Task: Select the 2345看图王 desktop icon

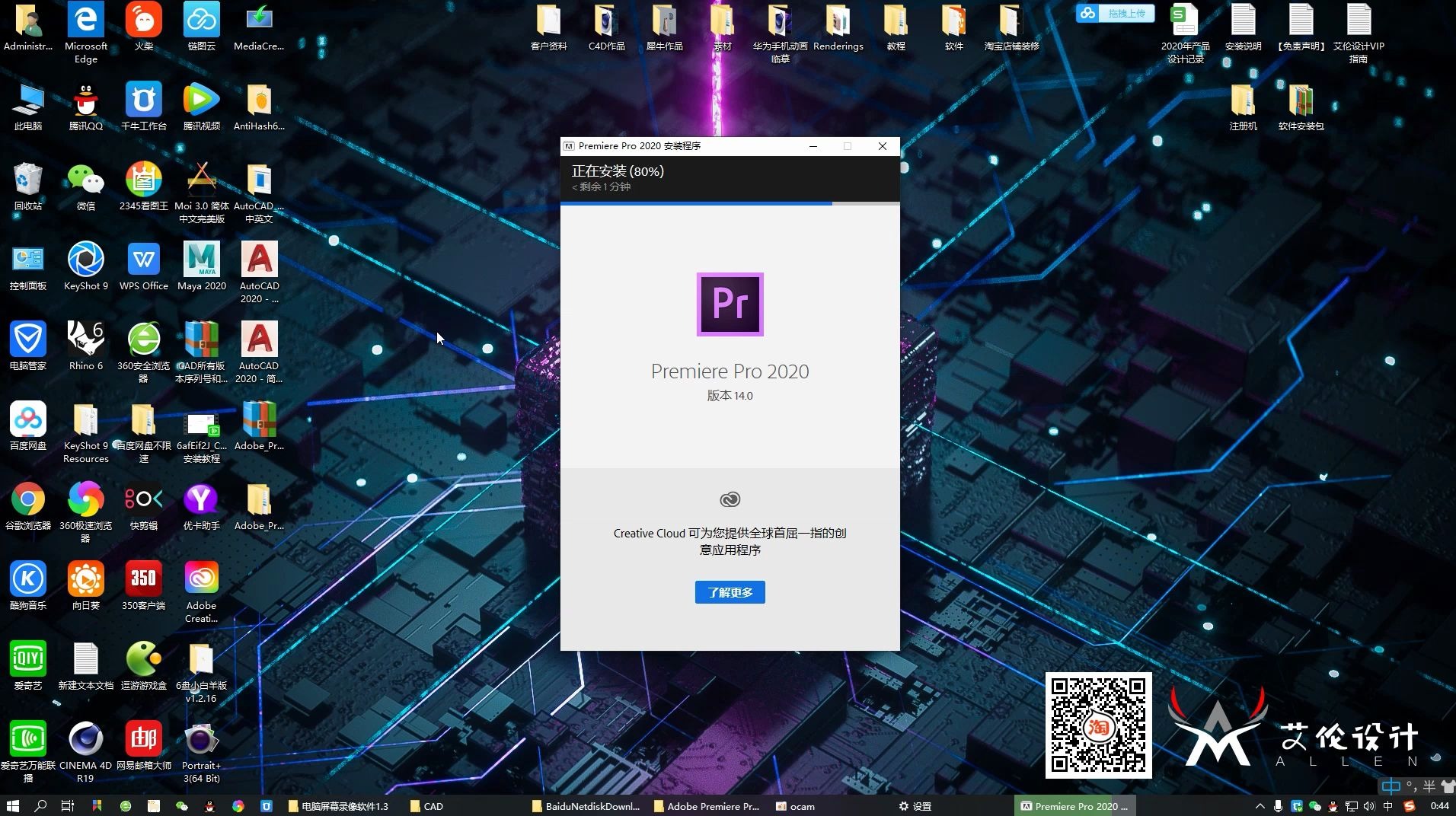Action: [x=144, y=187]
